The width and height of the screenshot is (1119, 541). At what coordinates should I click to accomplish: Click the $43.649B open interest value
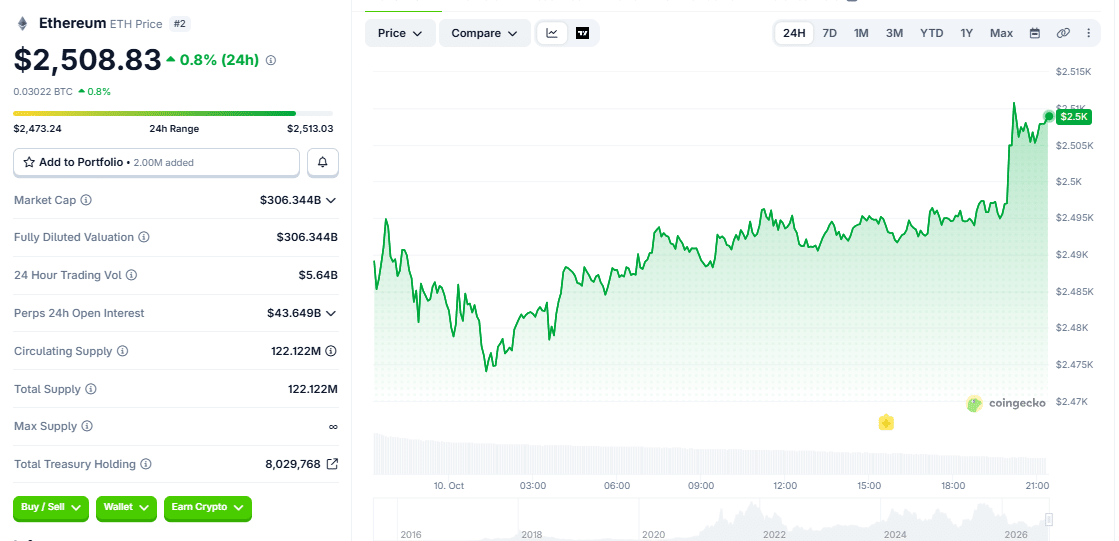tap(294, 313)
